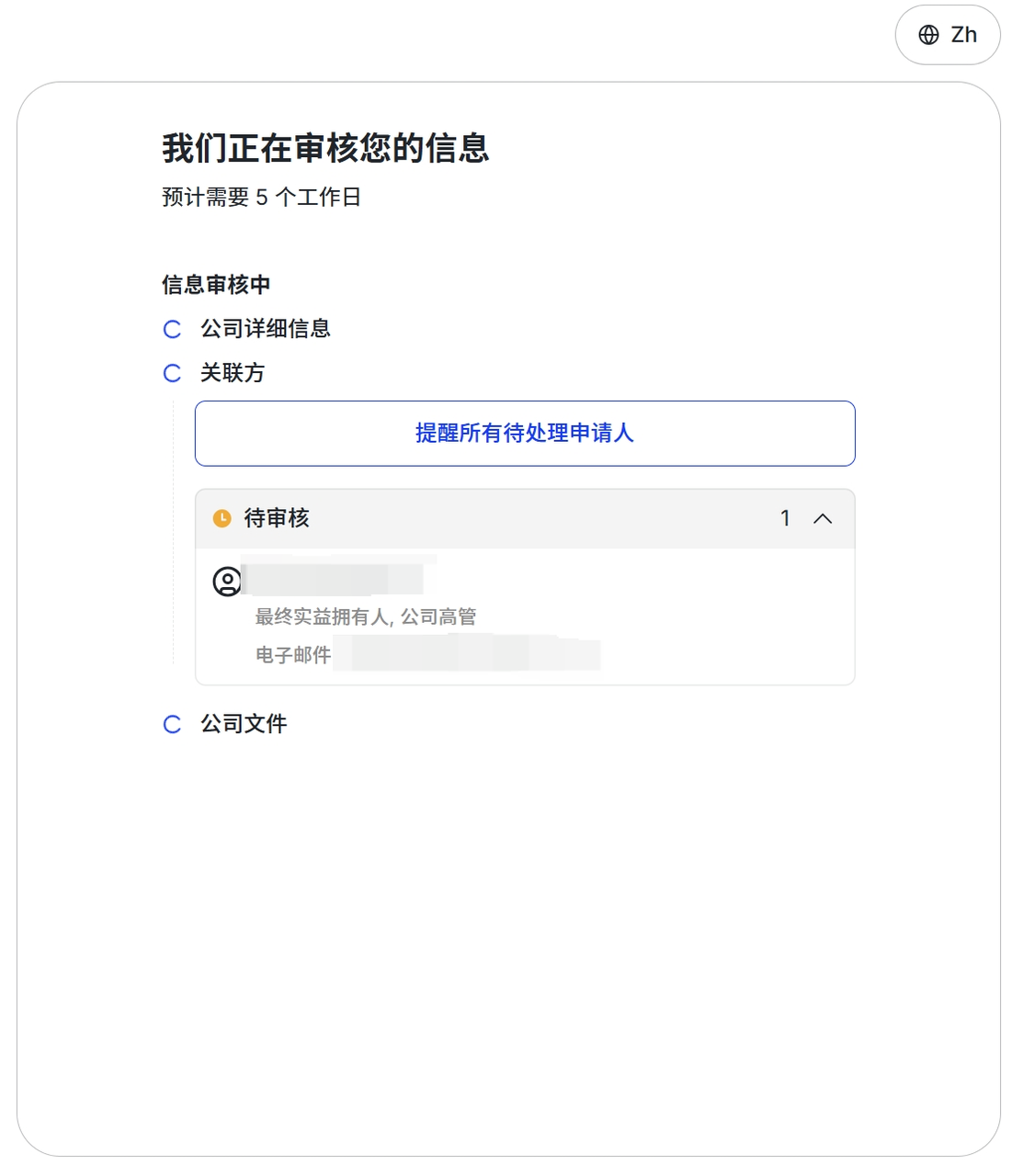Collapse the 待审核 list using the chevron
This screenshot has height=1176, width=1023.
pyautogui.click(x=823, y=518)
